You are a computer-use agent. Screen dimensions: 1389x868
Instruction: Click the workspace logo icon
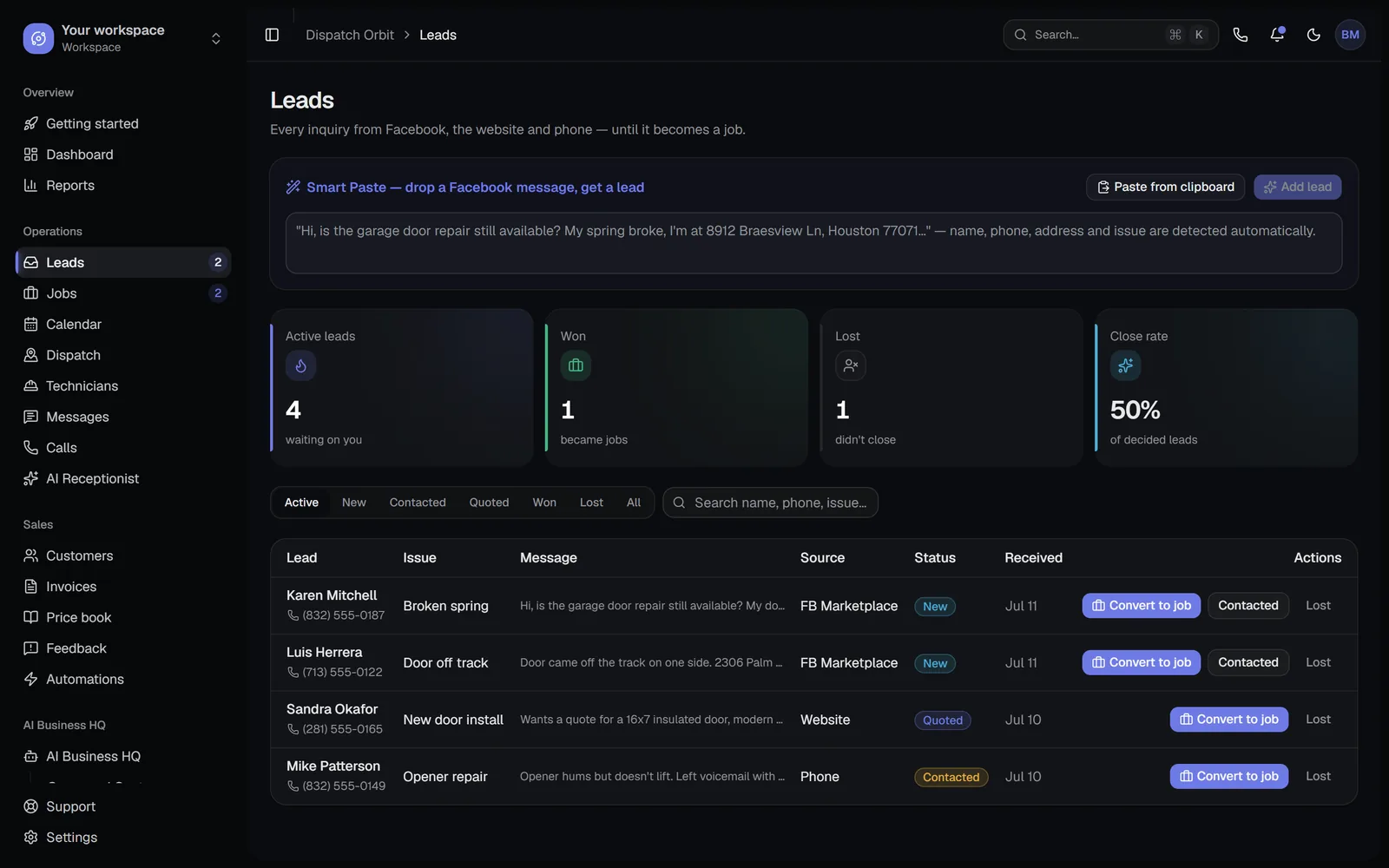[38, 38]
